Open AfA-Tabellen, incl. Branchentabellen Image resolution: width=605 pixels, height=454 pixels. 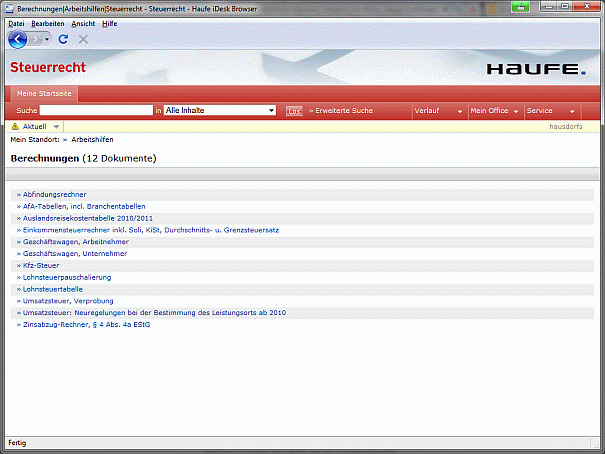click(x=84, y=206)
